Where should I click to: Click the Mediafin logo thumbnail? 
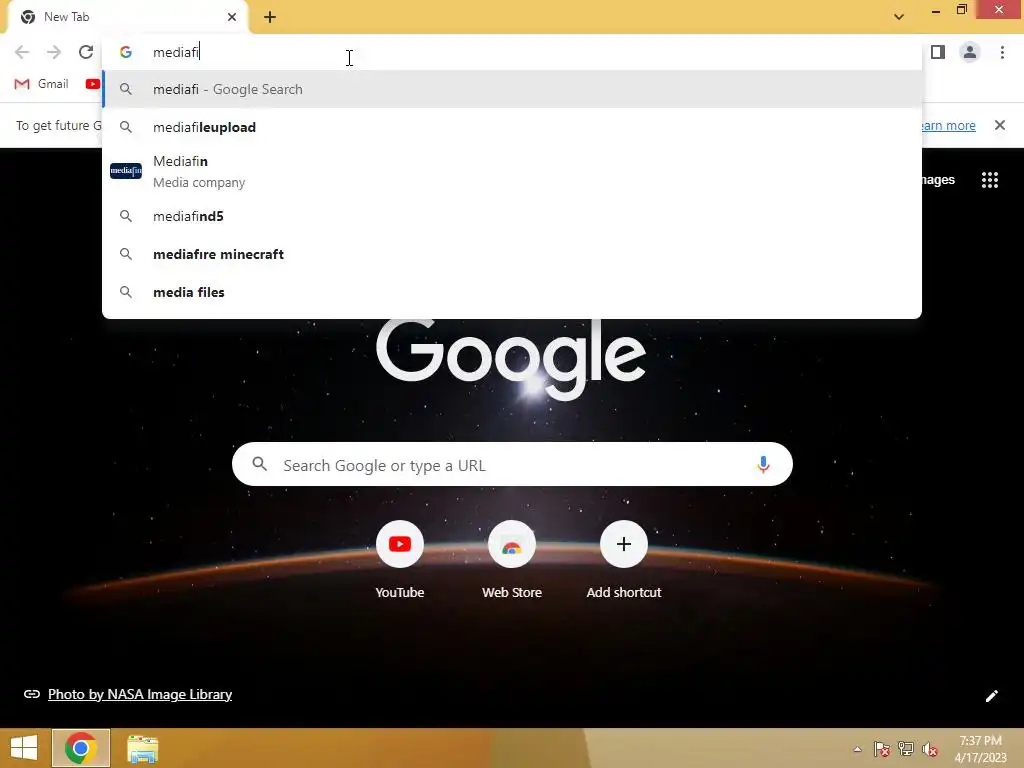coord(125,171)
